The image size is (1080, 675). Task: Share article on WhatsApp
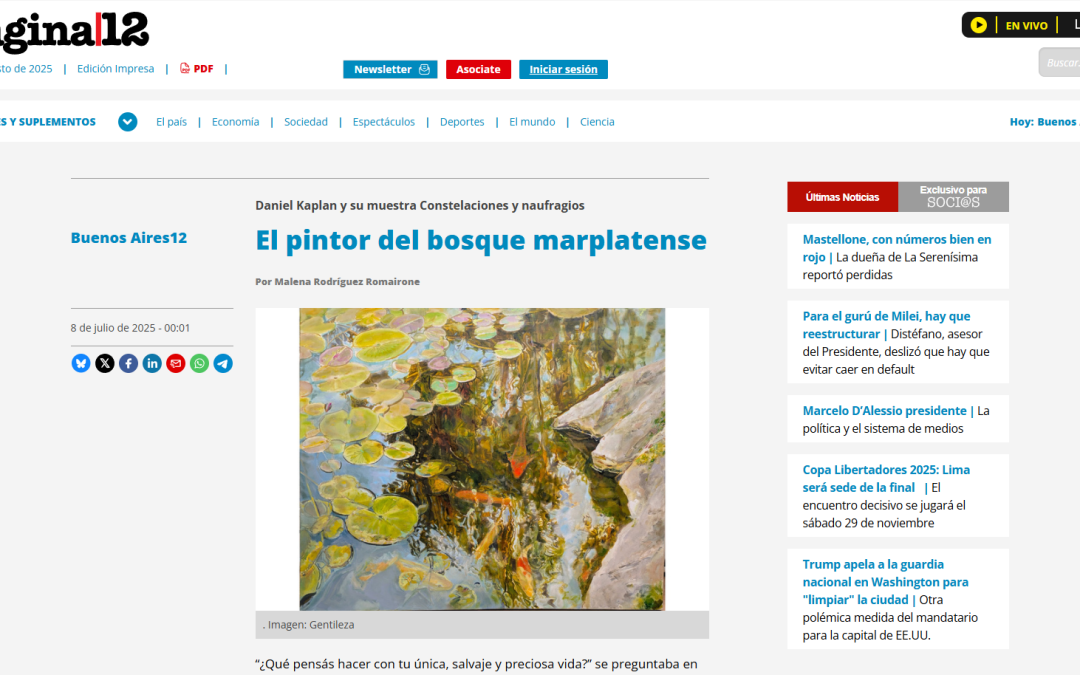point(199,363)
